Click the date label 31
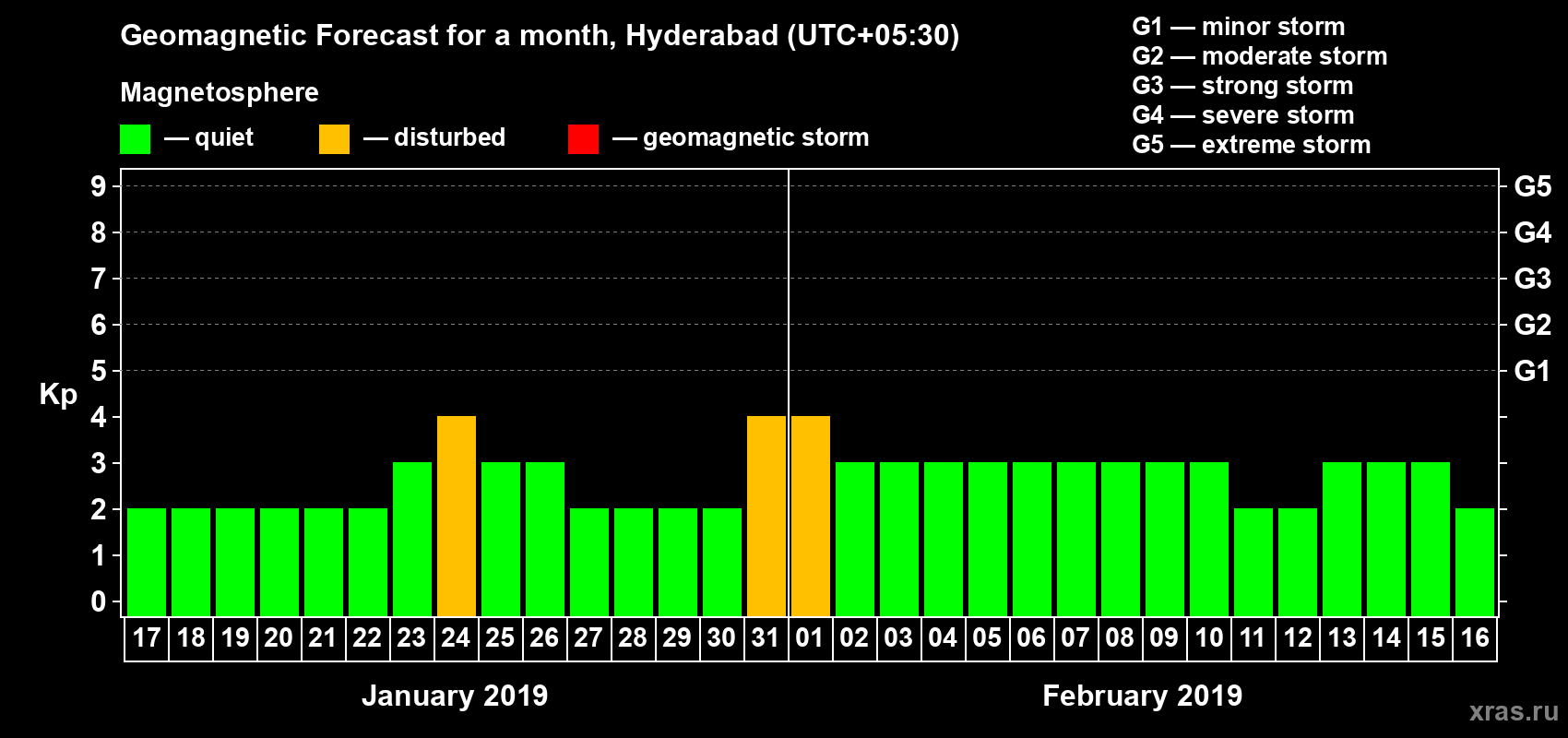The width and height of the screenshot is (1568, 738). (766, 637)
